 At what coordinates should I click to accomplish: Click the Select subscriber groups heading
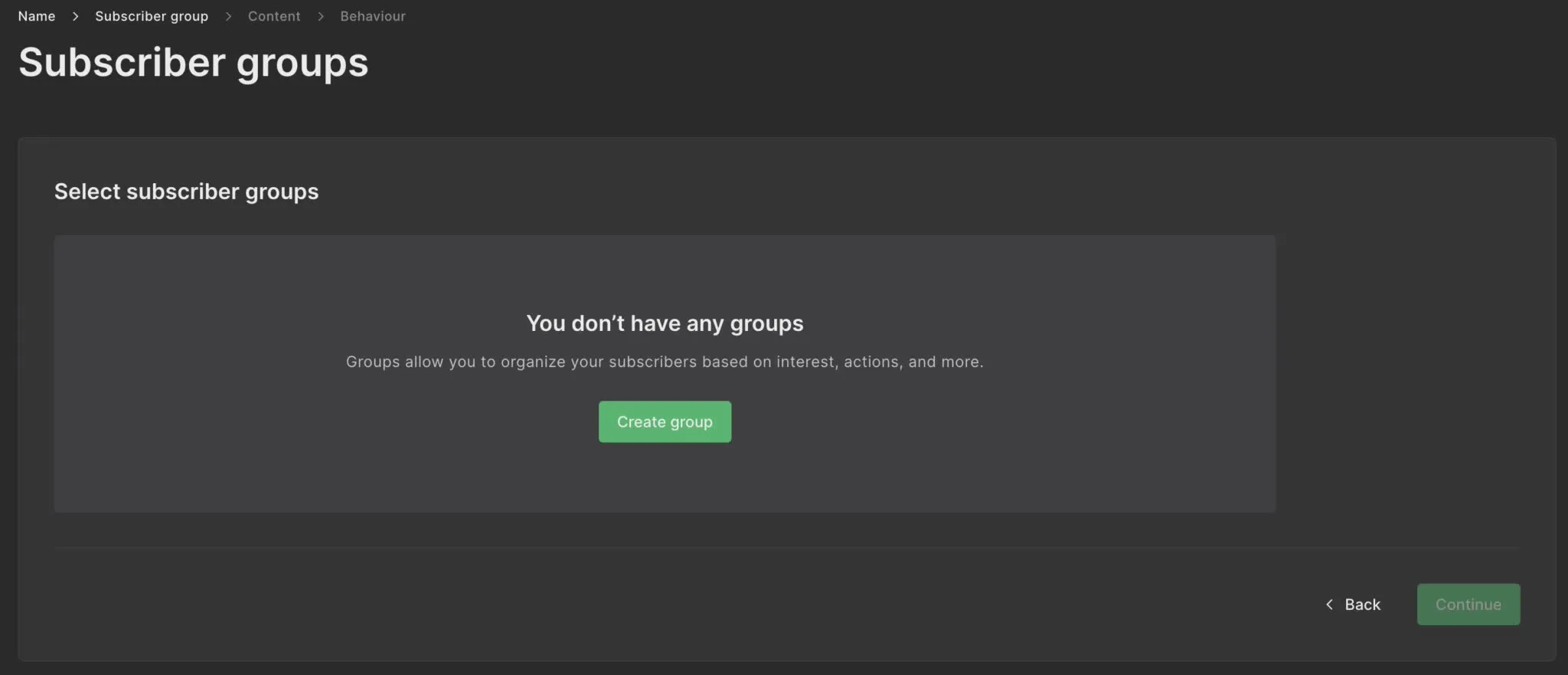186,192
